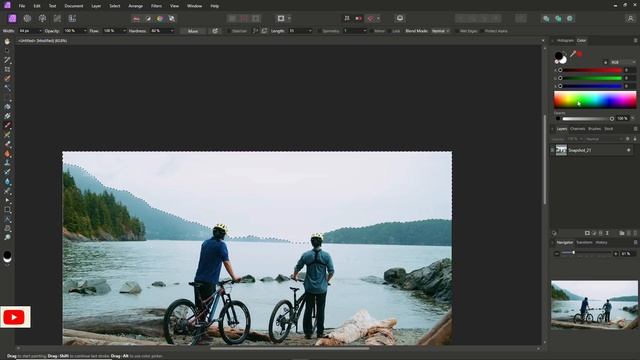This screenshot has height=360, width=640.
Task: Open the Opacity value dropdown
Action: pos(84,31)
